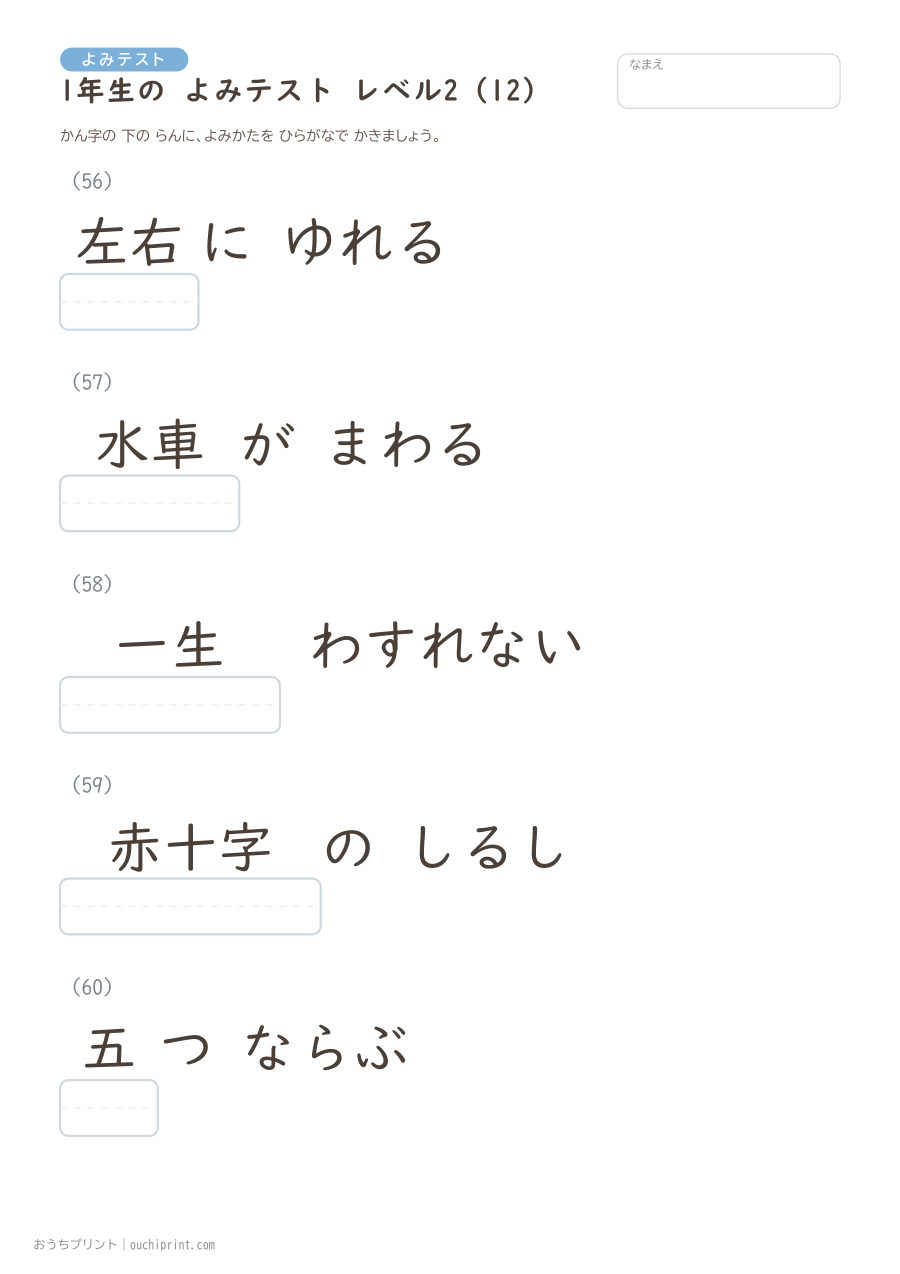The height and width of the screenshot is (1274, 900).
Task: Click the ouchiprint.com footer link
Action: 172,1245
